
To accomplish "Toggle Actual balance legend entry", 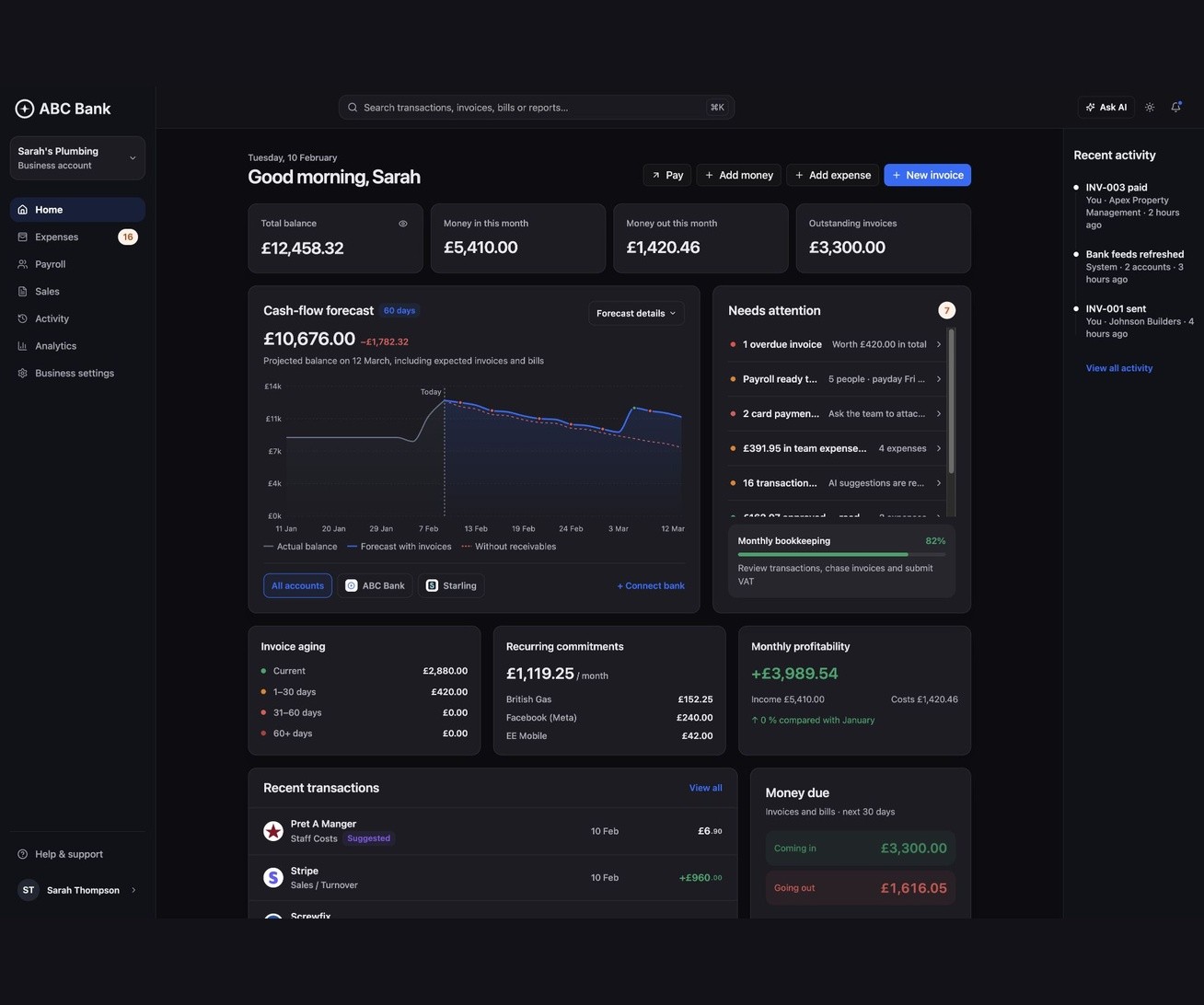I will [300, 547].
